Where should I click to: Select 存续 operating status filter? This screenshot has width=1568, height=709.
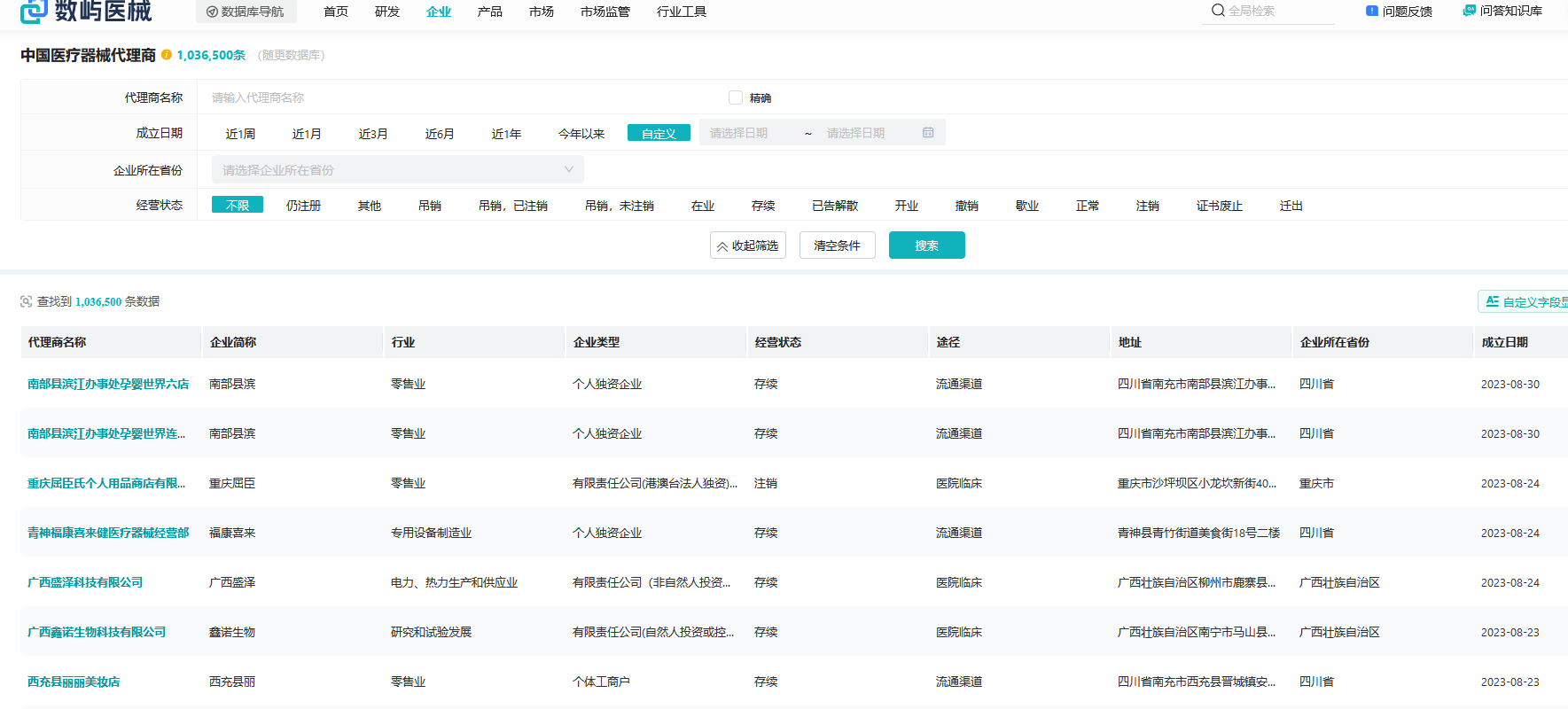click(x=763, y=206)
